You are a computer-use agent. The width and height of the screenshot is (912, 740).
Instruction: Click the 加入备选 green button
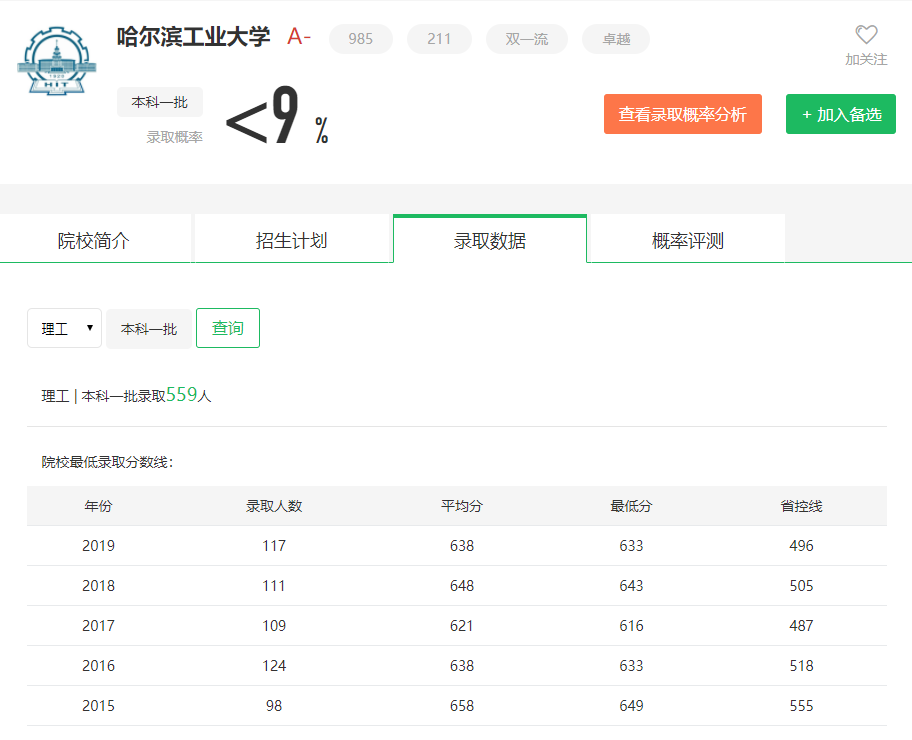coord(840,114)
